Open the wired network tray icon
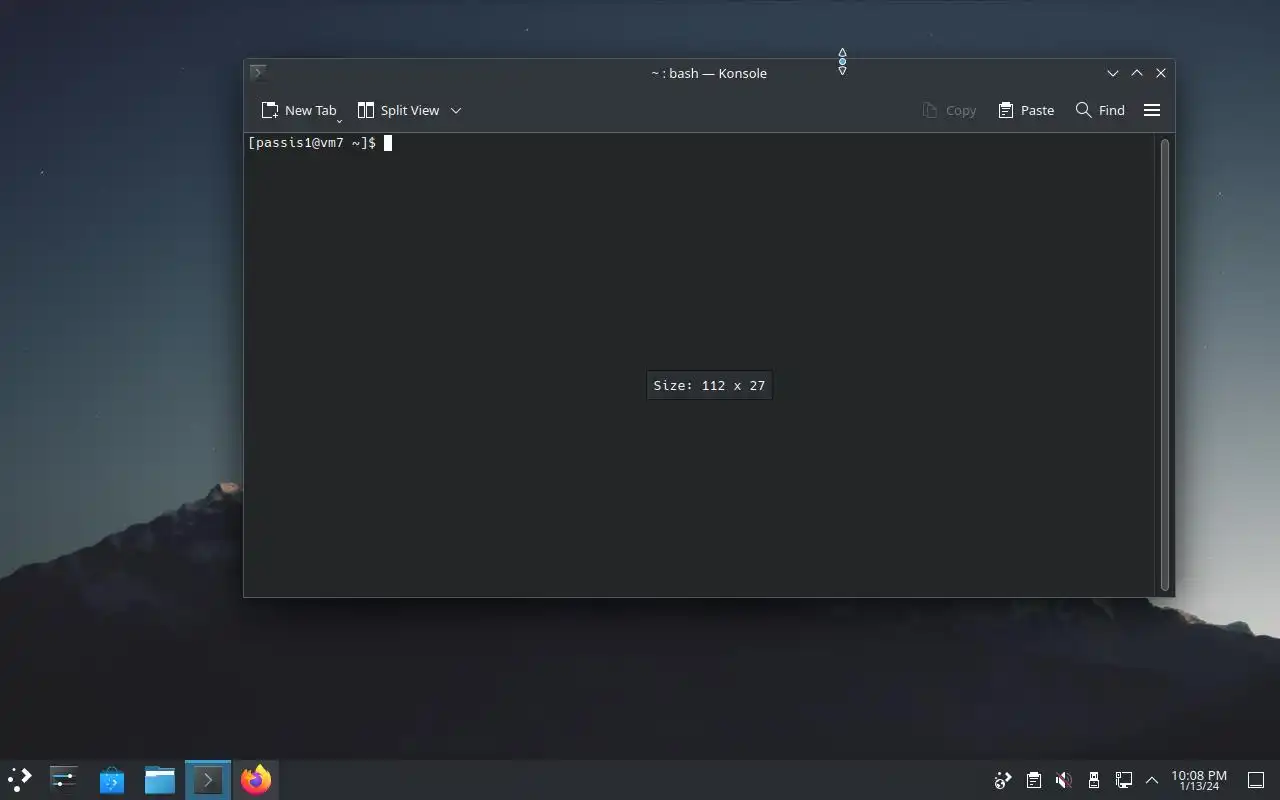Viewport: 1280px width, 800px height. click(x=1124, y=780)
